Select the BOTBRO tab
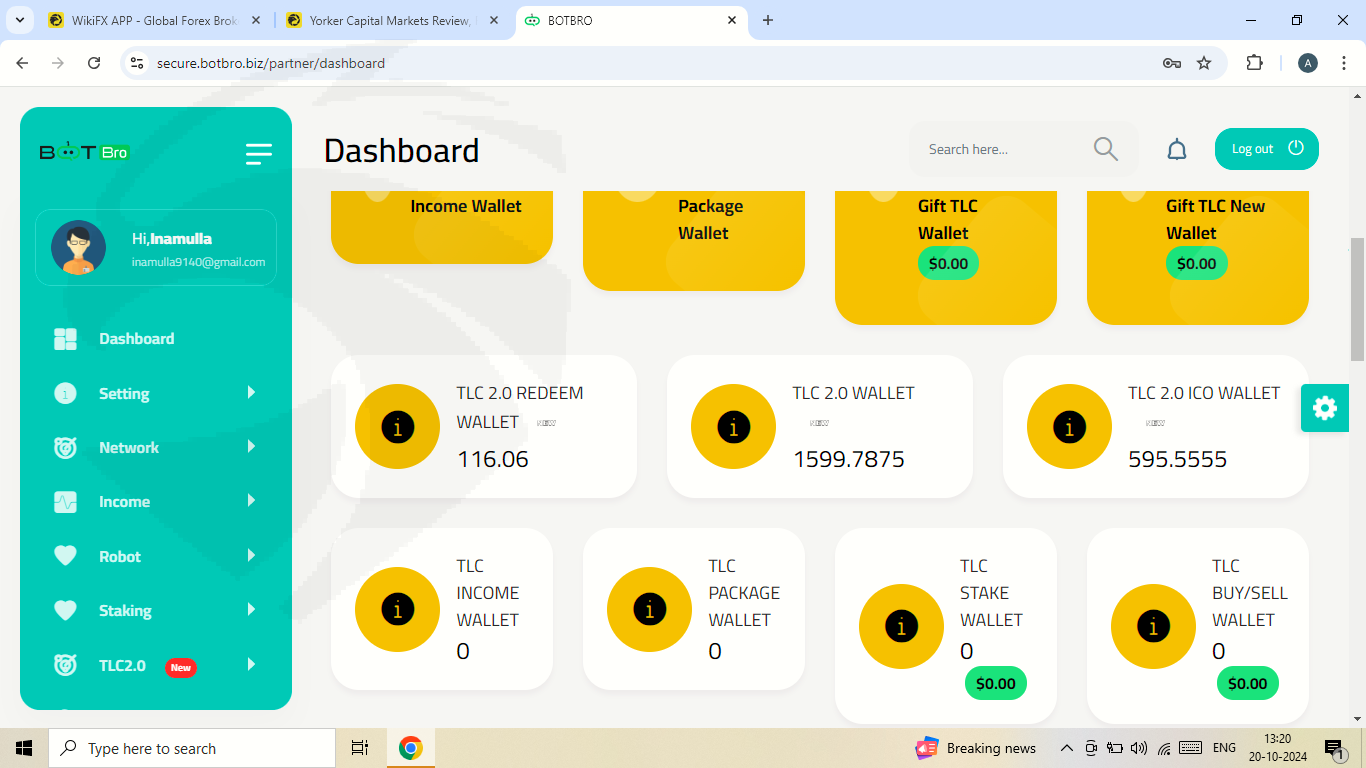Viewport: 1366px width, 768px height. pos(632,20)
